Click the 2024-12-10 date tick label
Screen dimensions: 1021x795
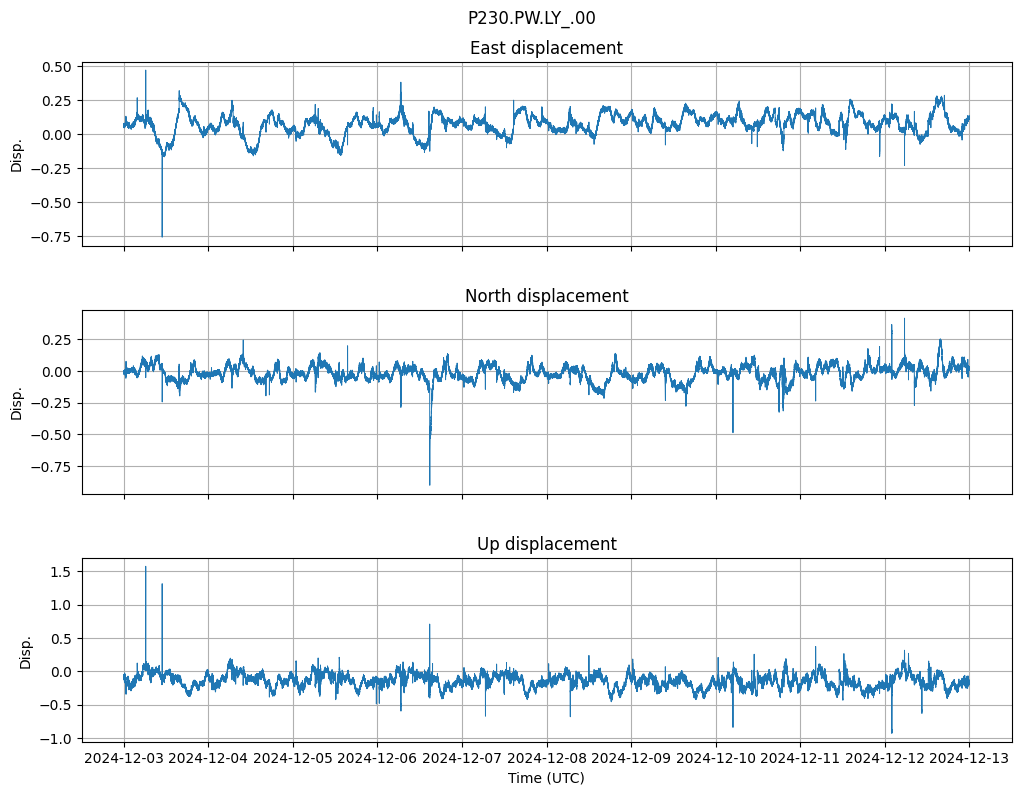click(716, 759)
